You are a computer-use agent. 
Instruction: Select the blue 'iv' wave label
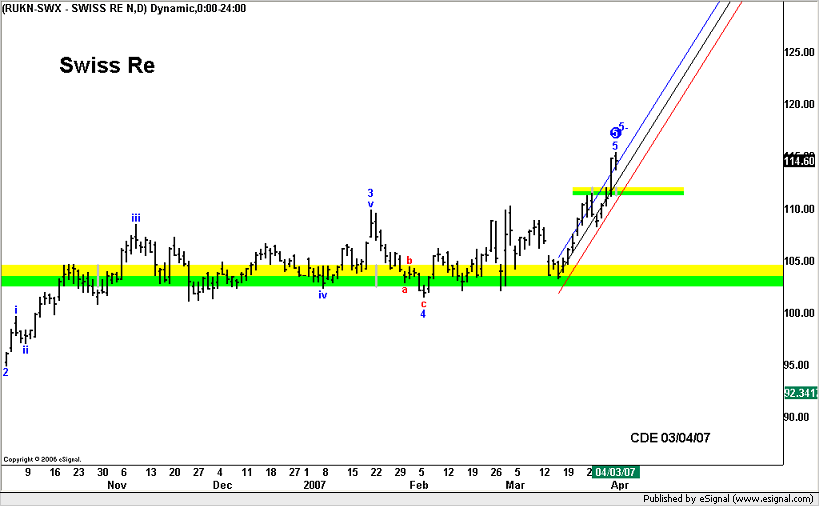(322, 295)
